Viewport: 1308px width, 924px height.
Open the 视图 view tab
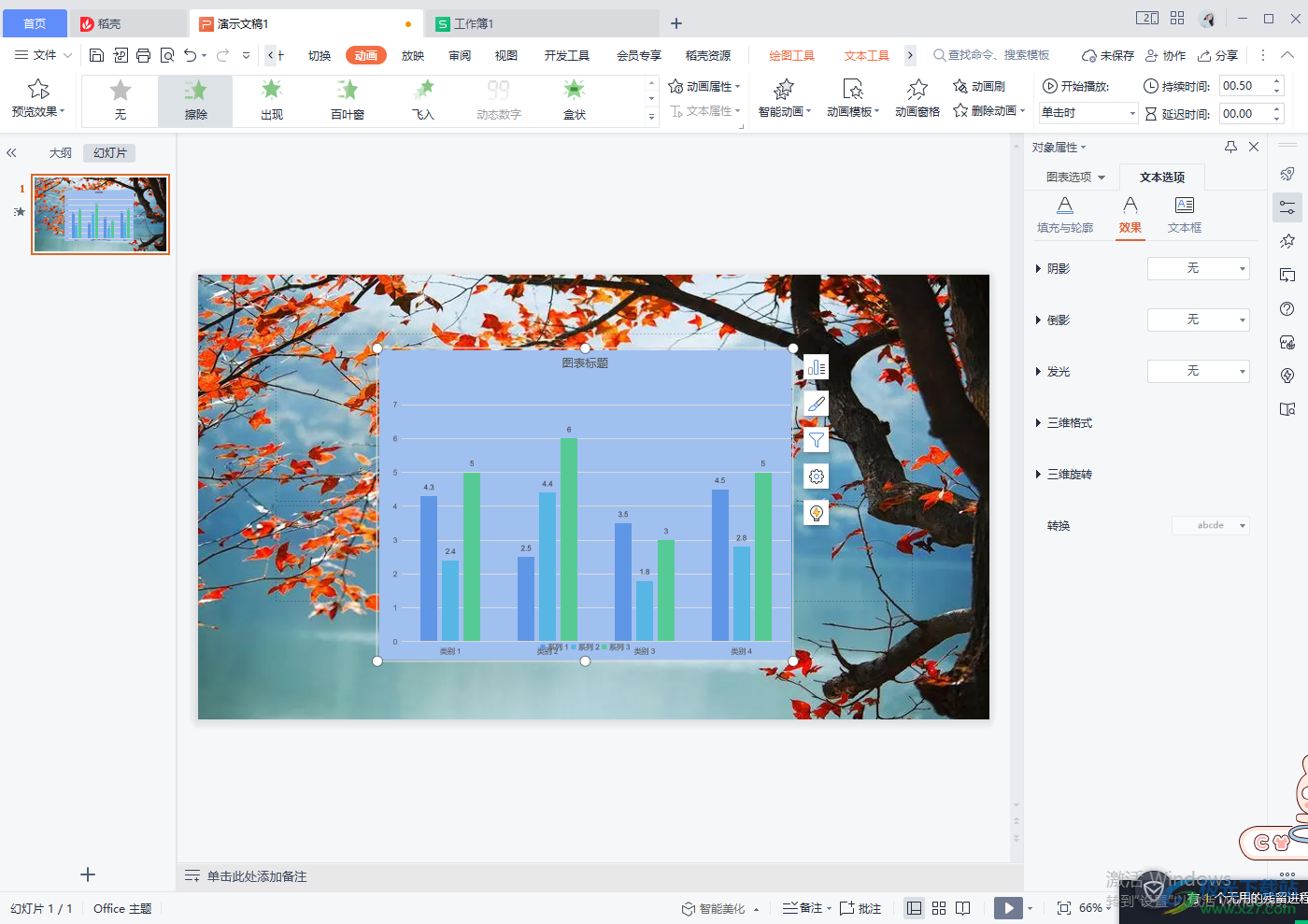tap(506, 55)
